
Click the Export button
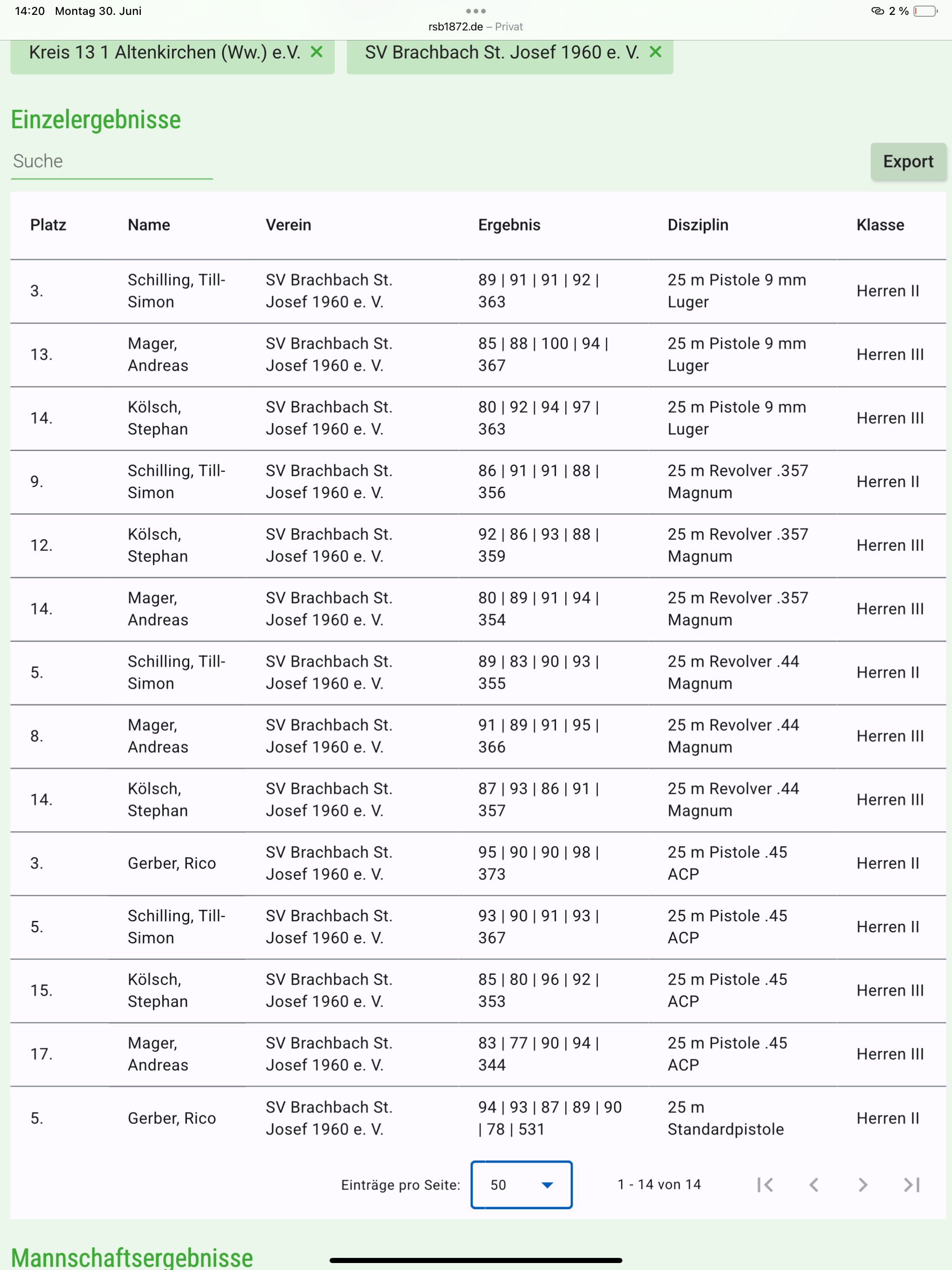[908, 161]
